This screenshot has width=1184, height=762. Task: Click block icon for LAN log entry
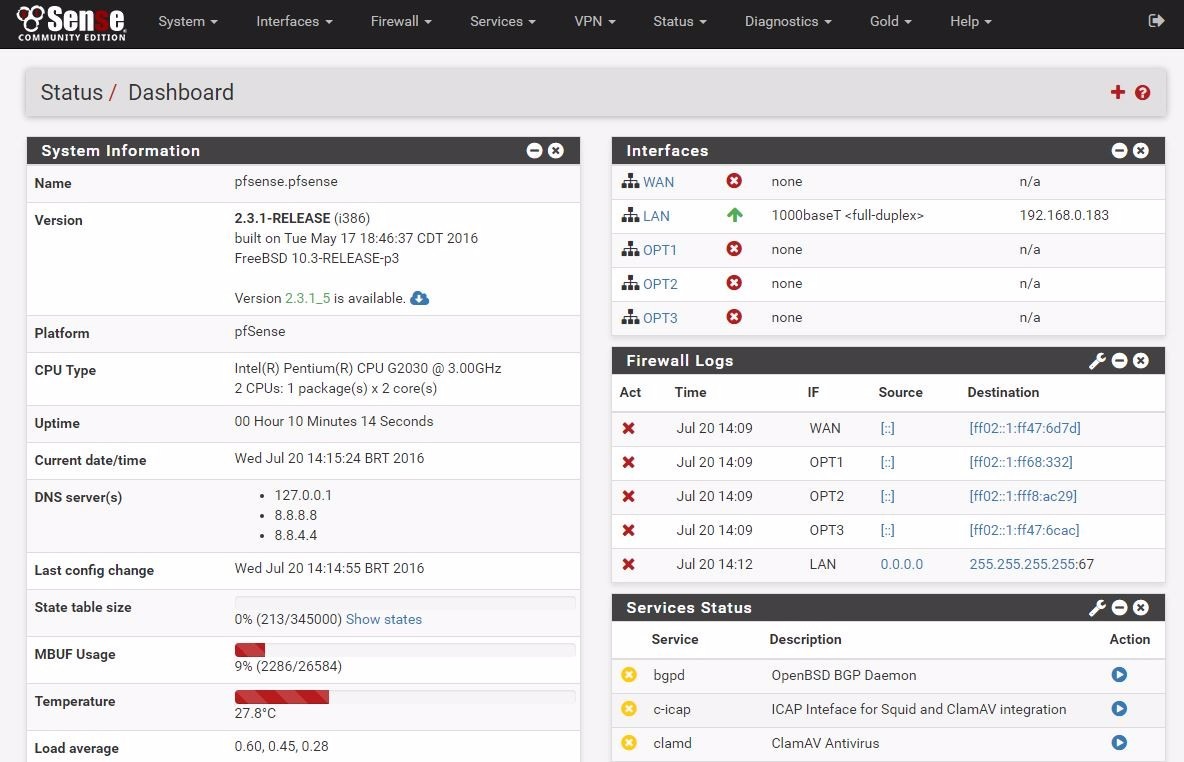tap(628, 564)
